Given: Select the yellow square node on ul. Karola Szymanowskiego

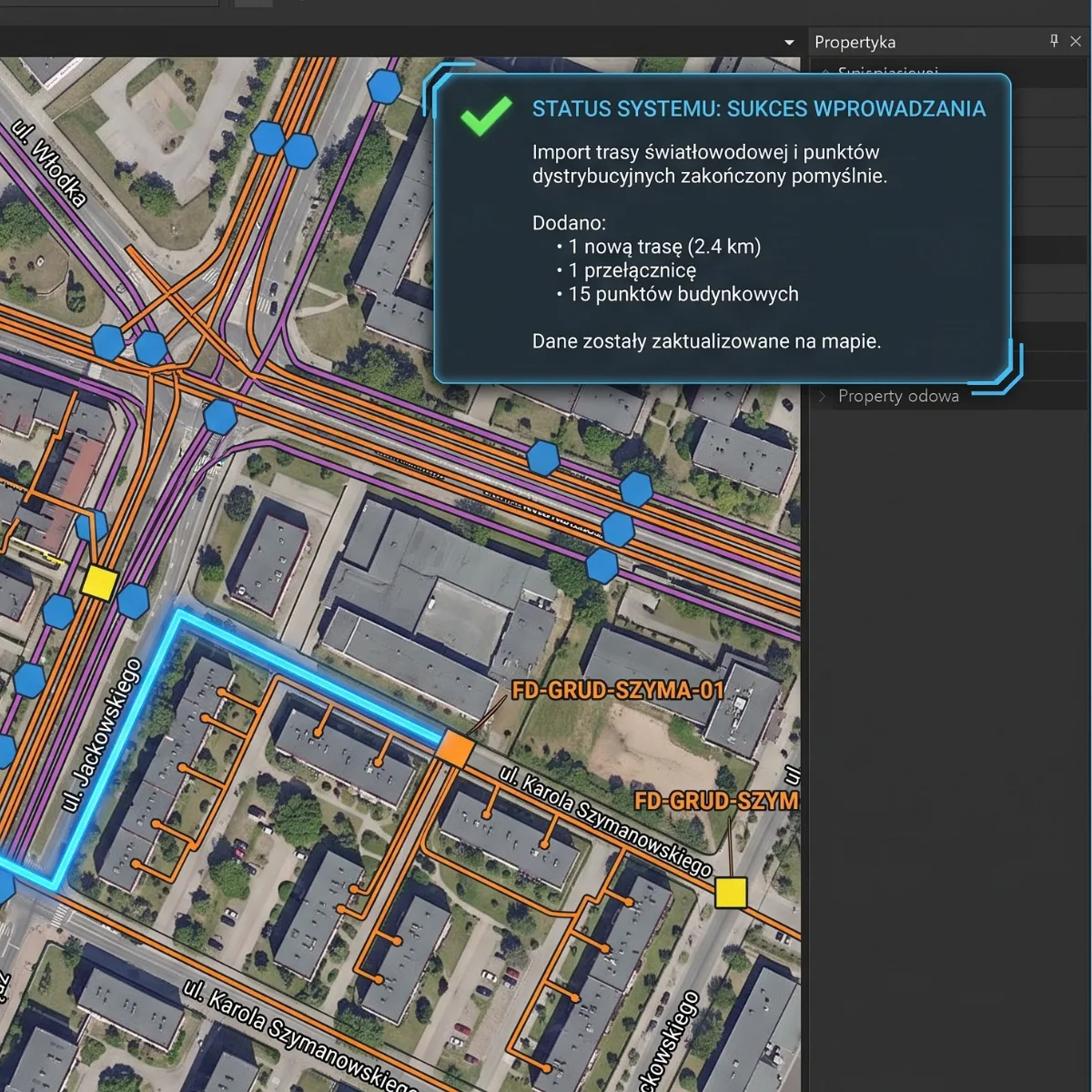Looking at the screenshot, I should click(731, 893).
